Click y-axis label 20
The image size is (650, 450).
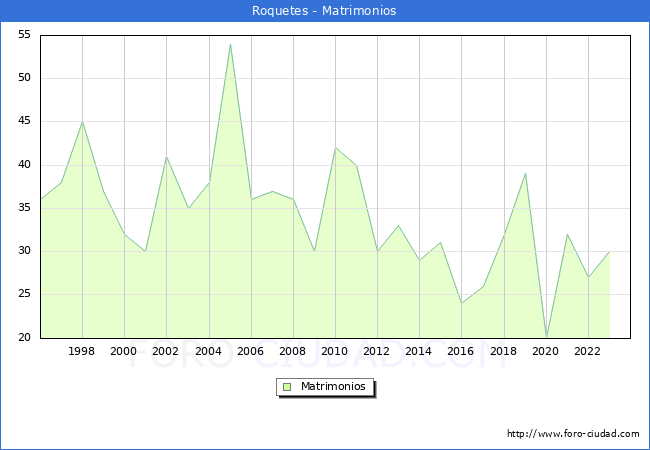(x=24, y=338)
